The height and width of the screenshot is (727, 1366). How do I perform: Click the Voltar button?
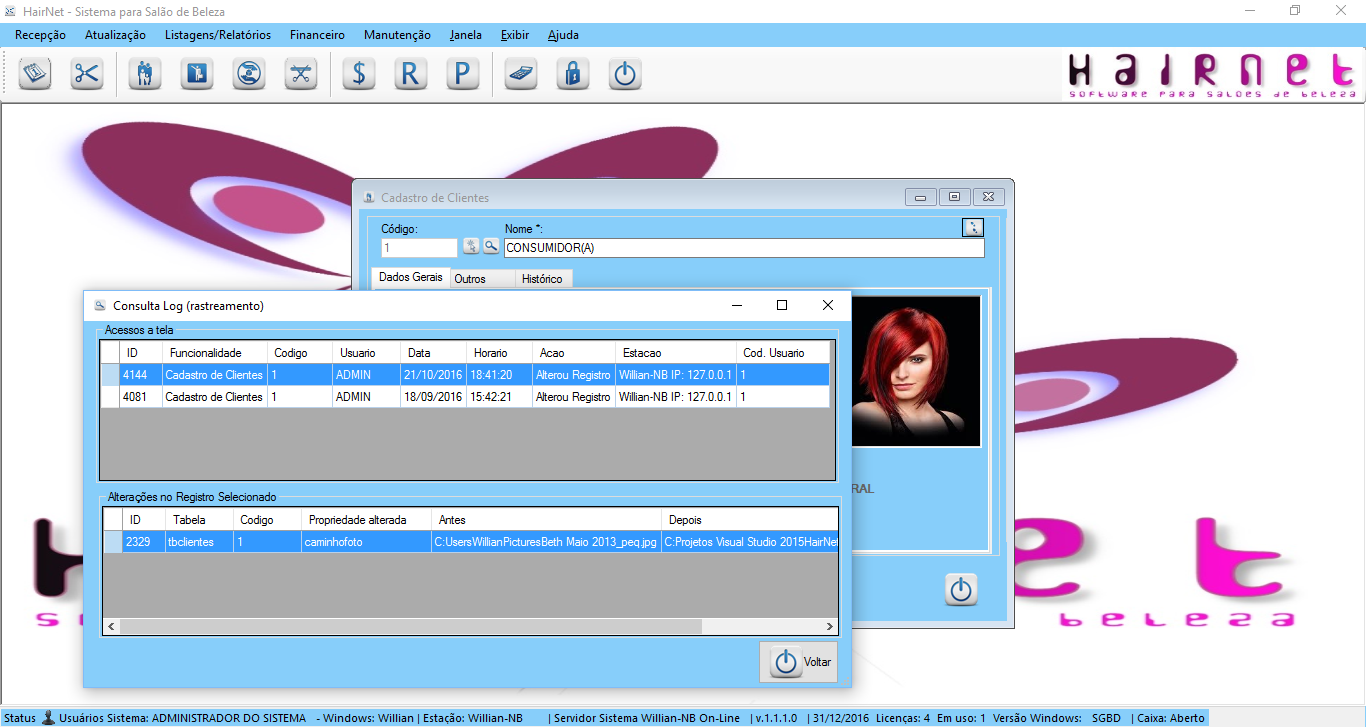pyautogui.click(x=798, y=662)
